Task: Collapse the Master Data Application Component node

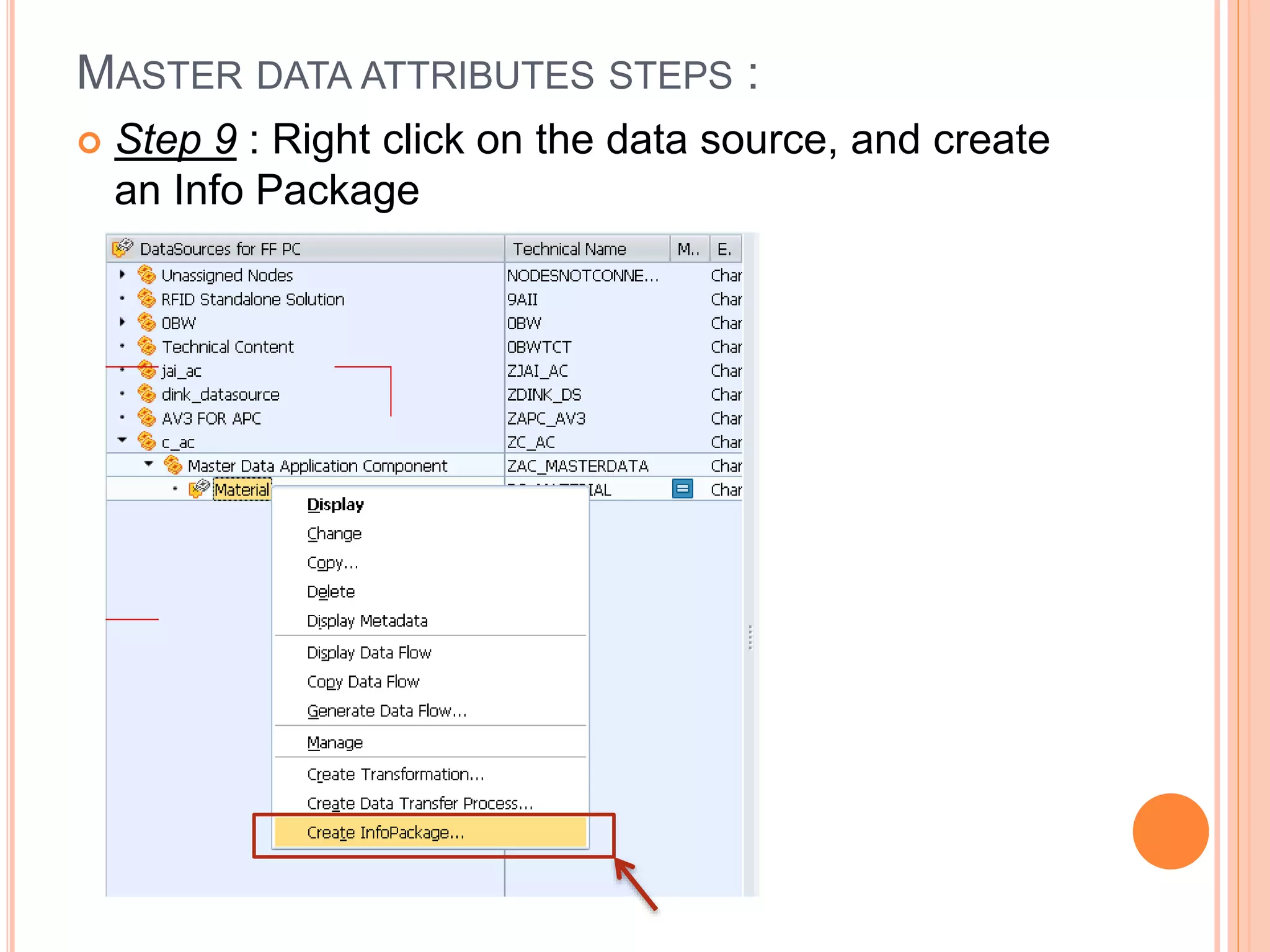Action: [148, 464]
